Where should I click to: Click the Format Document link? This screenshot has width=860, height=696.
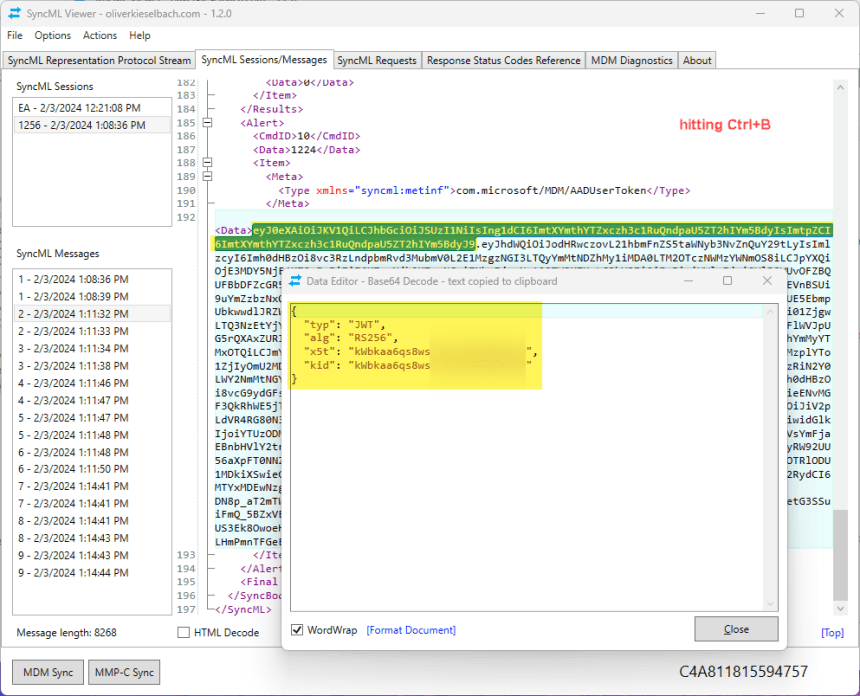411,630
